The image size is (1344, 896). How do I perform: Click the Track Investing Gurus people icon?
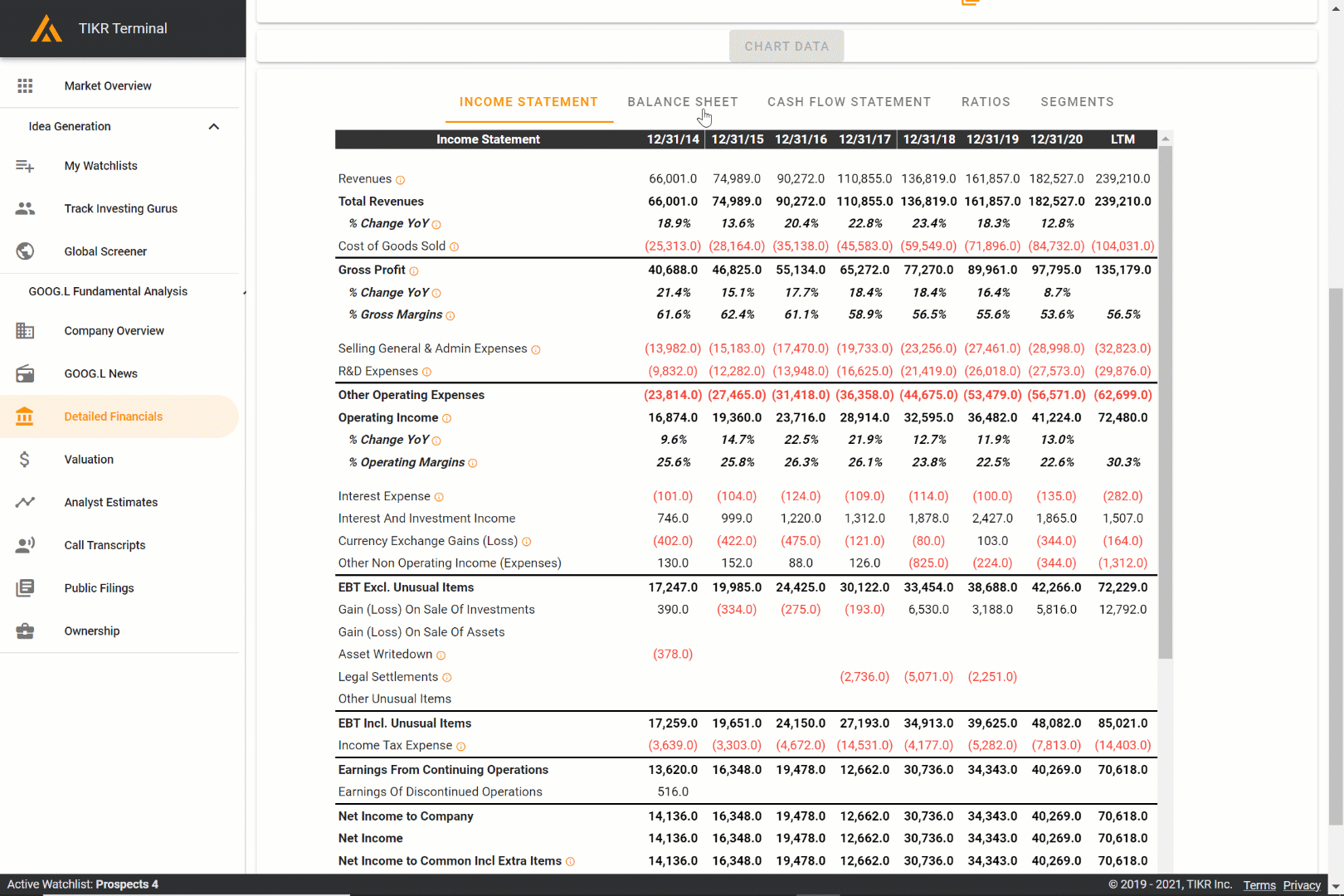[25, 208]
